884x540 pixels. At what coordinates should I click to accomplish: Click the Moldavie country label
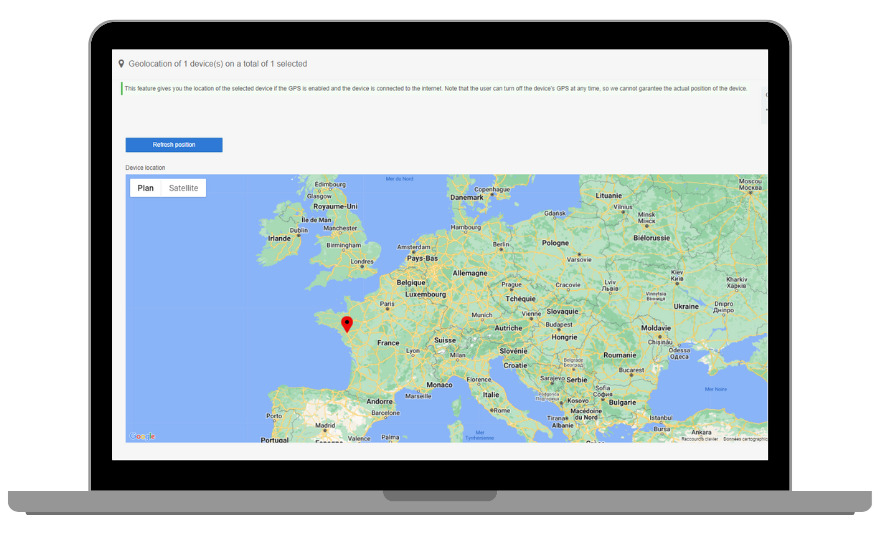point(656,328)
